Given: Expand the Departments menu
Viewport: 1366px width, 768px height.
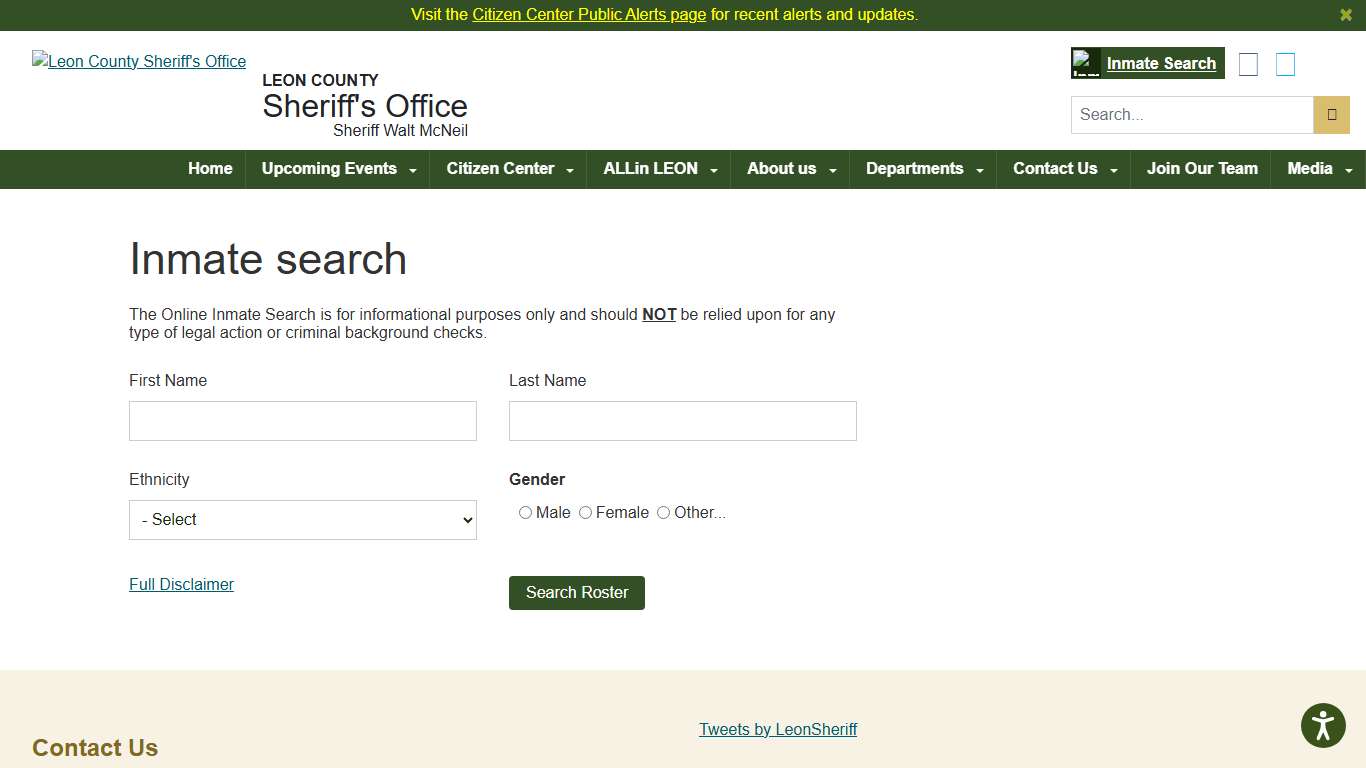Looking at the screenshot, I should point(913,169).
